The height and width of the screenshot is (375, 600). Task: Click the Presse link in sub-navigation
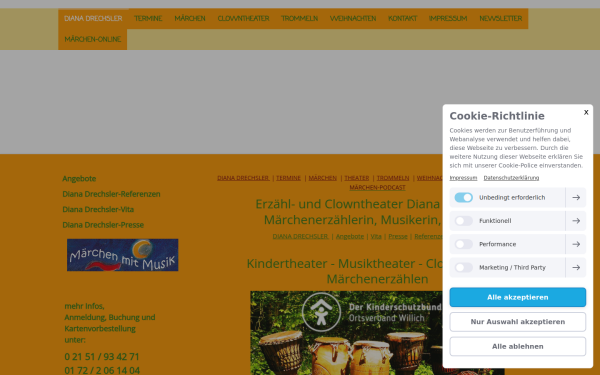point(398,236)
